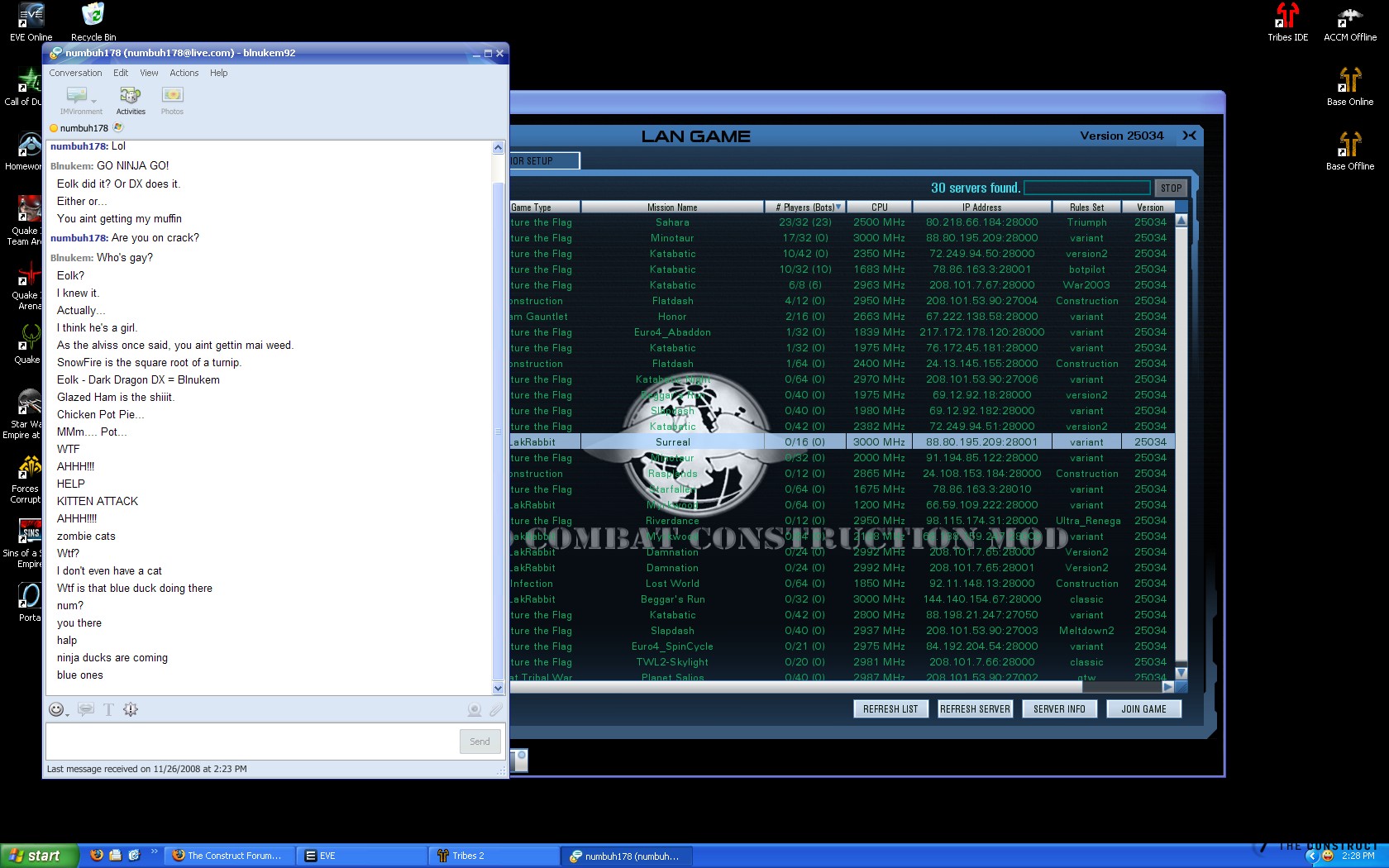
Task: Expand hidden quick launch items chevron
Action: (154, 851)
